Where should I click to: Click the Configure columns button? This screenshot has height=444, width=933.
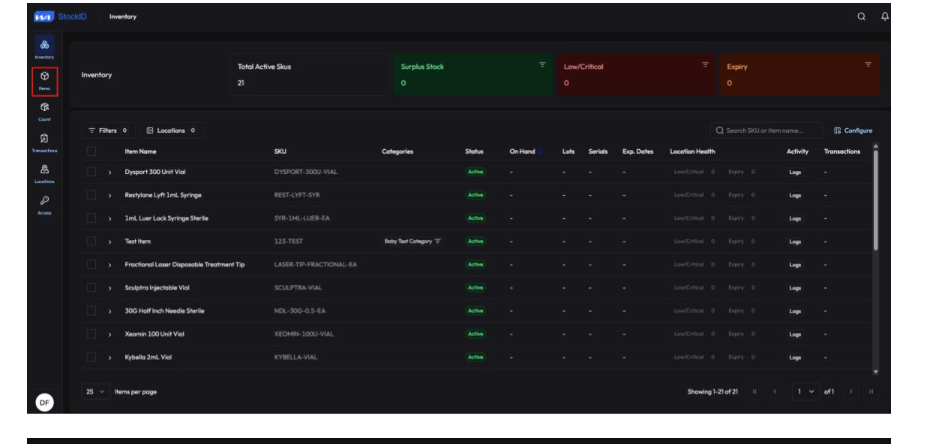[x=853, y=130]
